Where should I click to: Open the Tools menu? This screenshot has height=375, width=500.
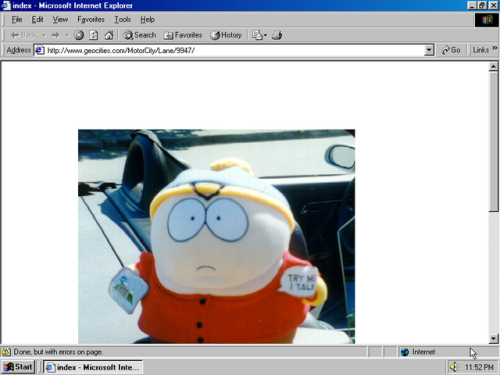point(122,20)
